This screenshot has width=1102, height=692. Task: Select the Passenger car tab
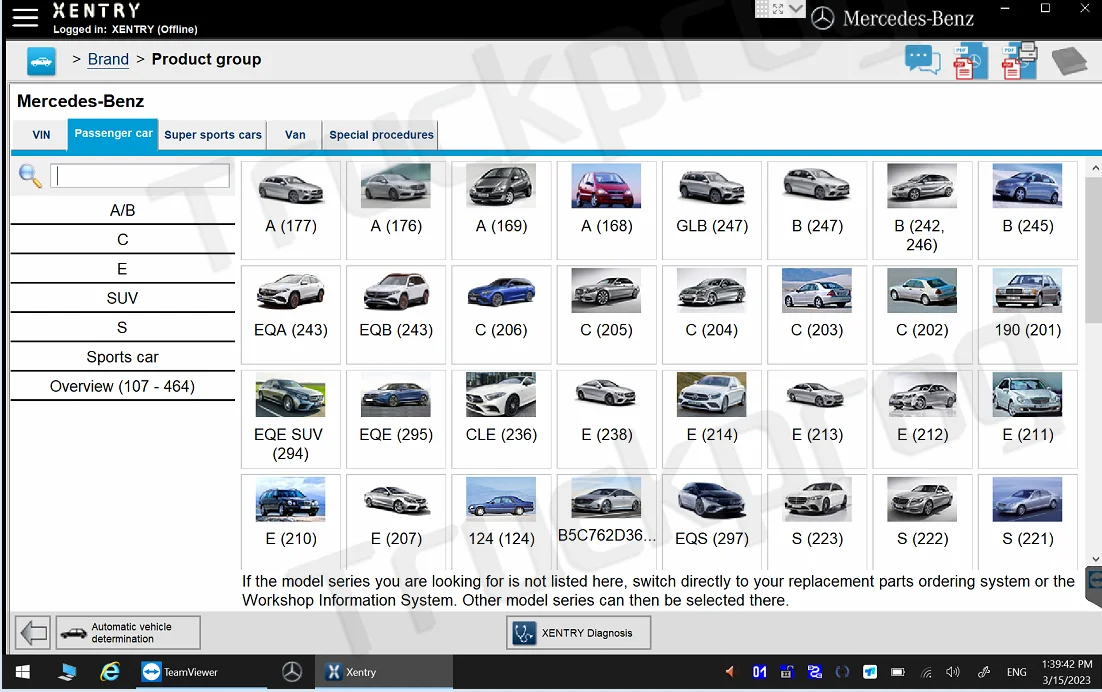coord(113,134)
